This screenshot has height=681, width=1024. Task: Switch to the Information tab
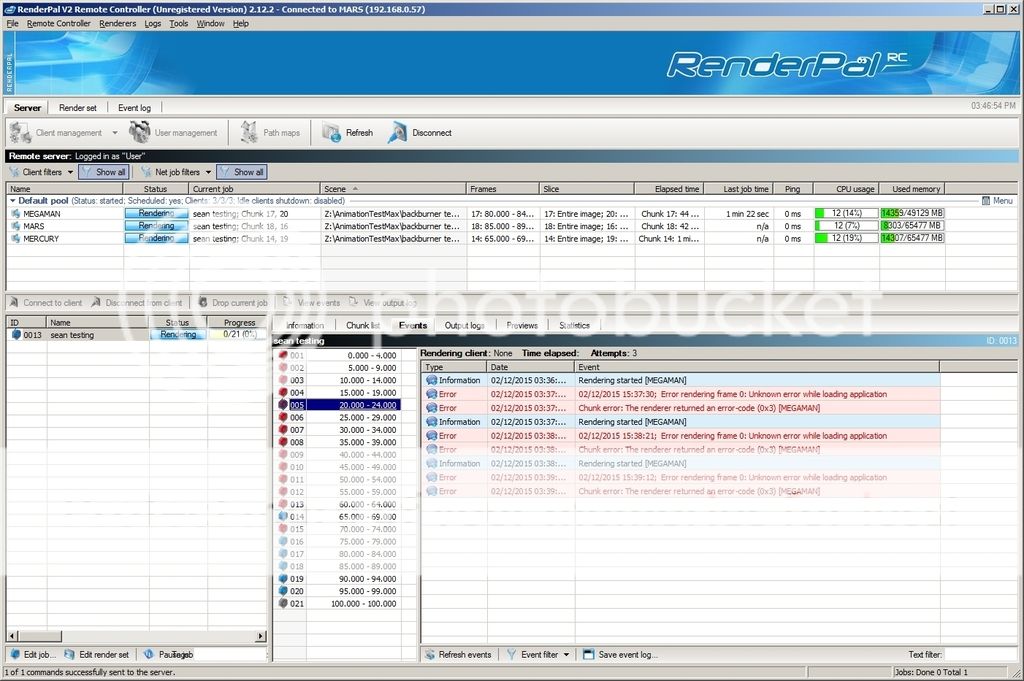point(304,325)
